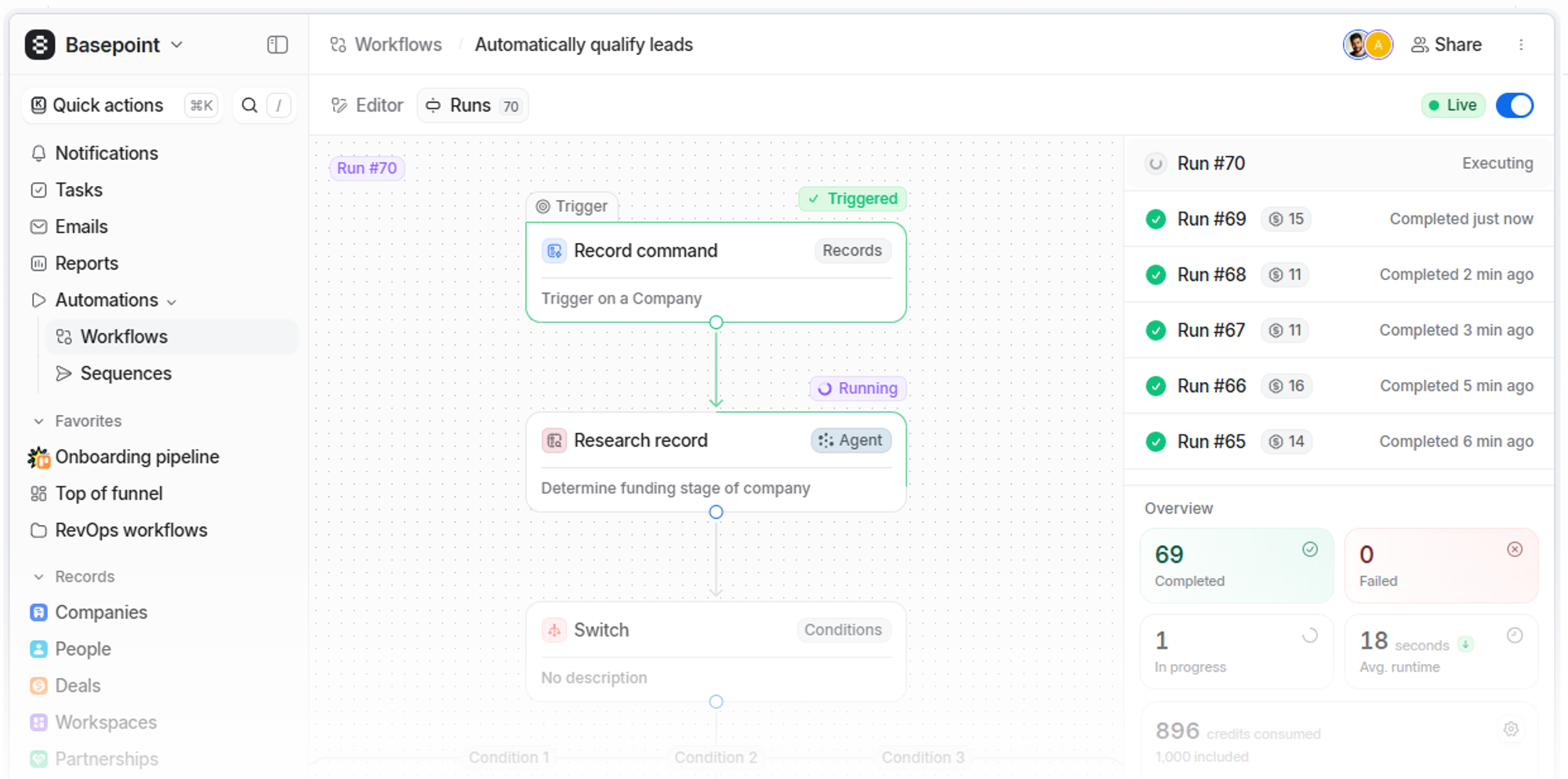The width and height of the screenshot is (1568, 779).
Task: Open the Deals record icon
Action: (38, 686)
